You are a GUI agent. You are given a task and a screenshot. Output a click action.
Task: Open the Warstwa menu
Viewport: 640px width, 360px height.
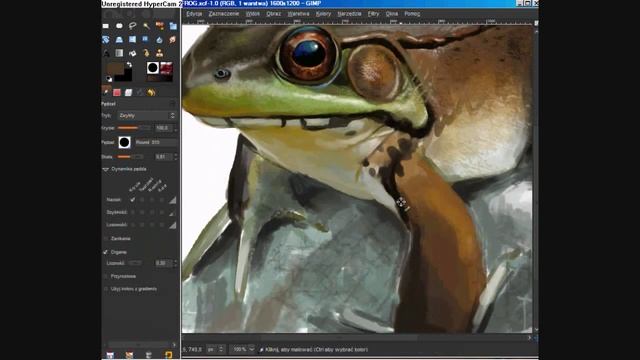(x=298, y=14)
